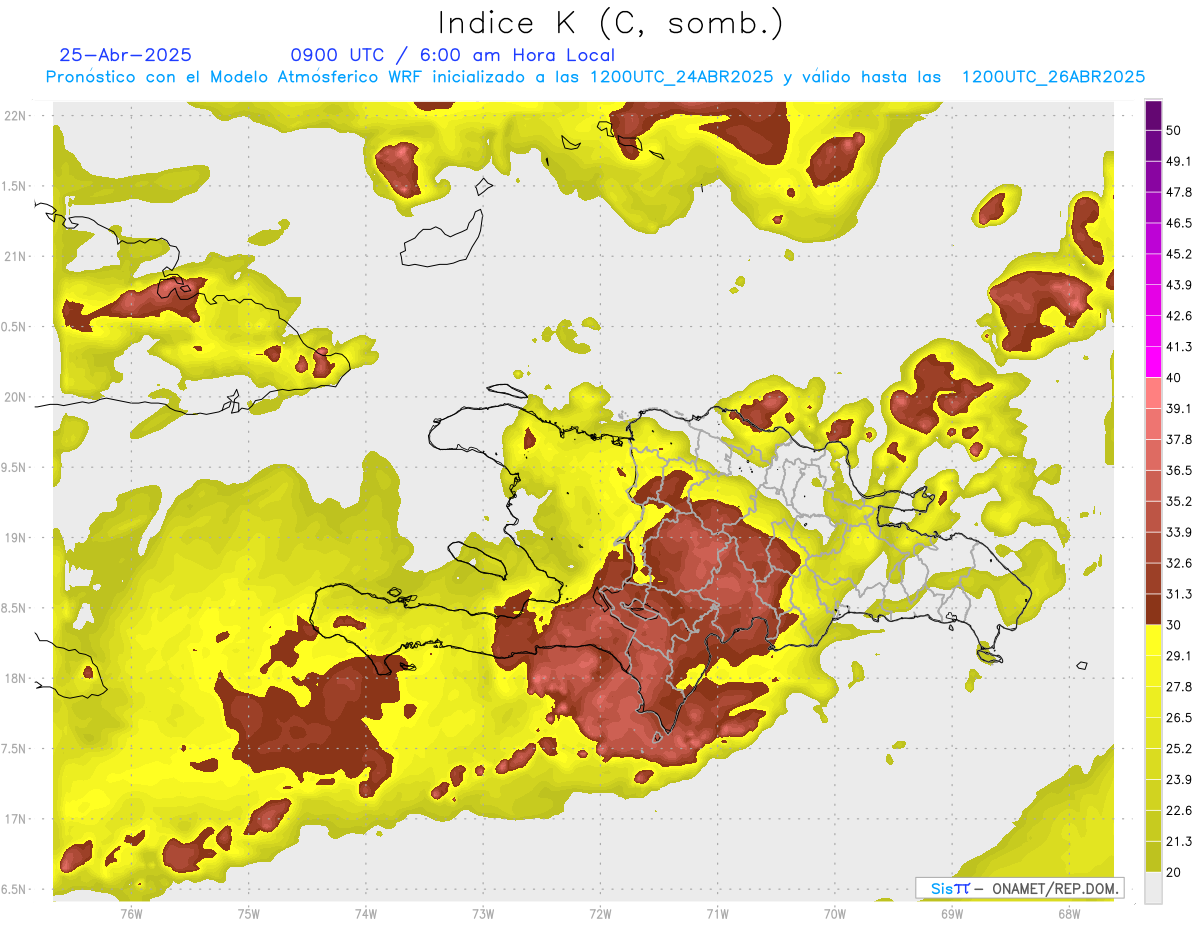Click the "41.3" color scale label
This screenshot has height=927, width=1200.
click(x=1179, y=347)
